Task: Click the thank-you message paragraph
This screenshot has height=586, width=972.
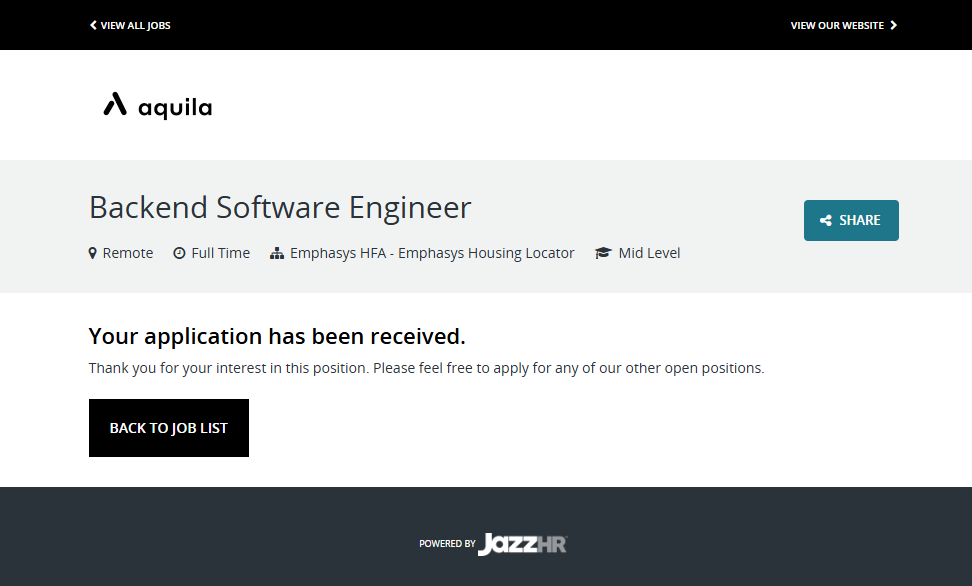Action: (426, 368)
